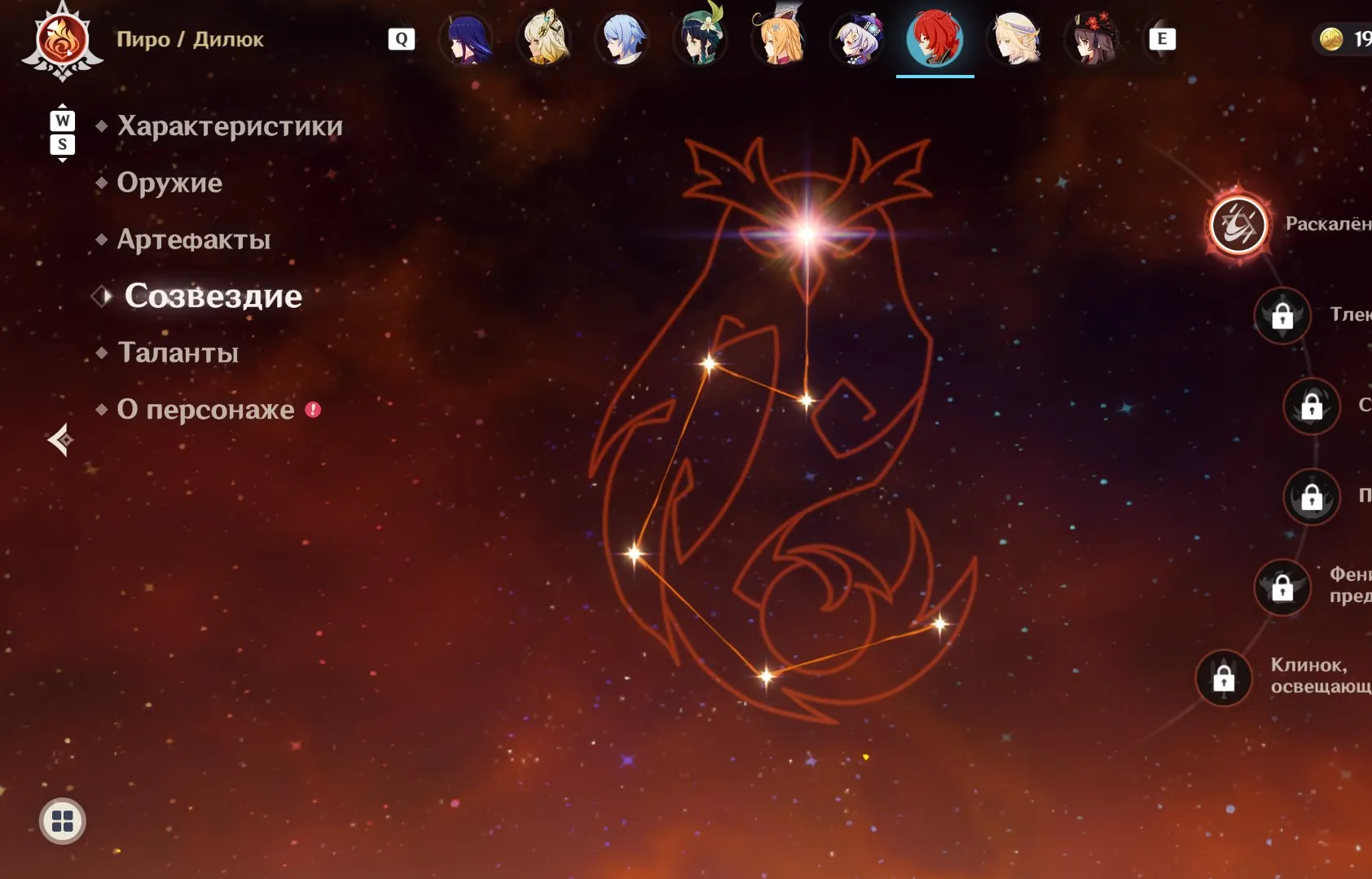Open the activated Раскалён constellation node

click(1238, 225)
